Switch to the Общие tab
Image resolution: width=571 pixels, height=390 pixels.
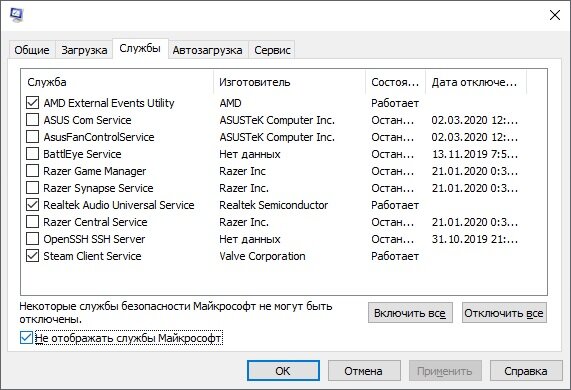click(32, 50)
